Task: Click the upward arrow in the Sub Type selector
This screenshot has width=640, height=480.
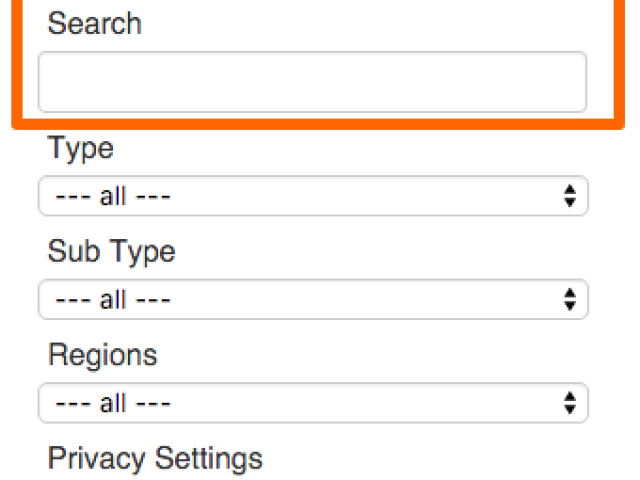Action: [570, 293]
